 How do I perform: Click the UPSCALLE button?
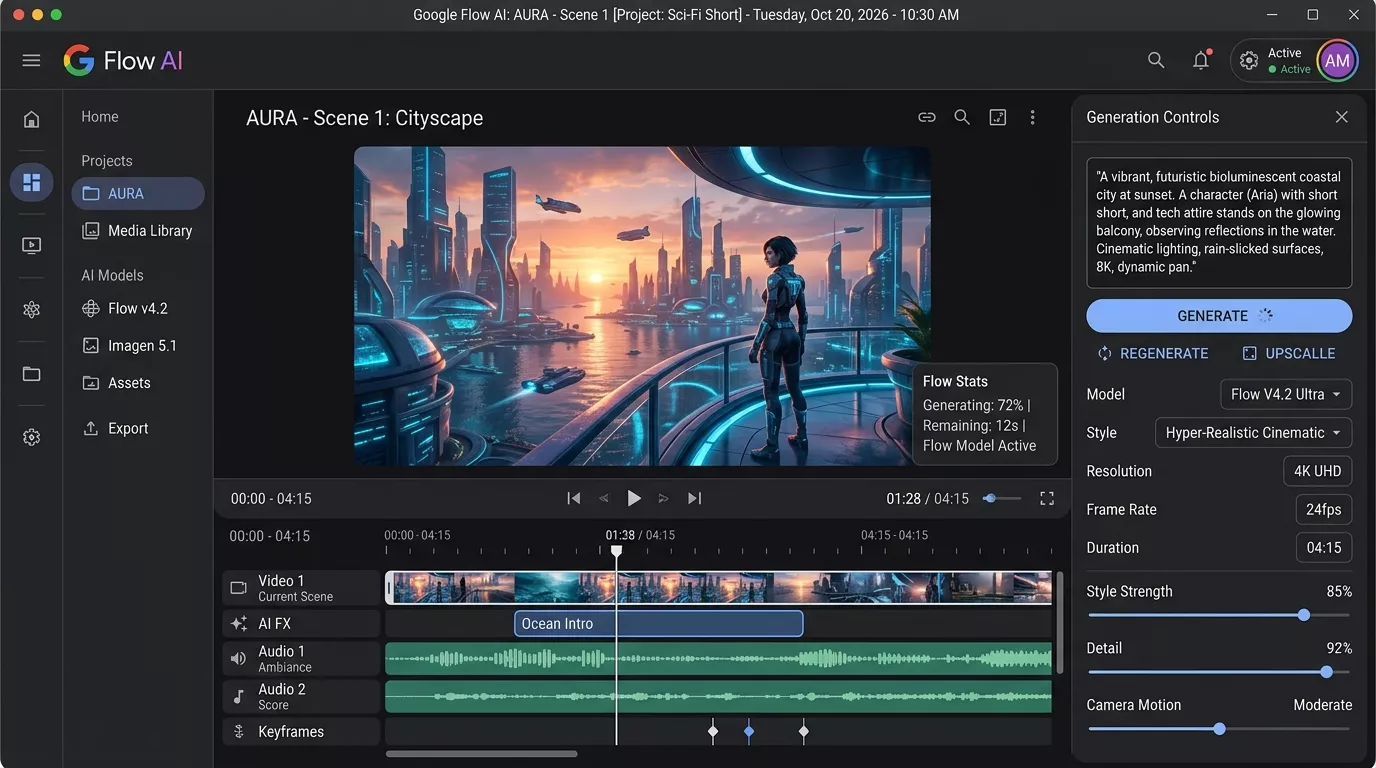(1289, 353)
